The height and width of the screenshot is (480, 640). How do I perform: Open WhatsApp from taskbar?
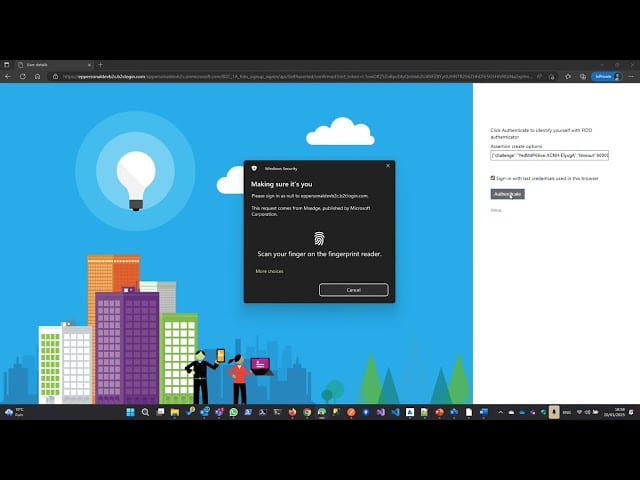point(233,412)
